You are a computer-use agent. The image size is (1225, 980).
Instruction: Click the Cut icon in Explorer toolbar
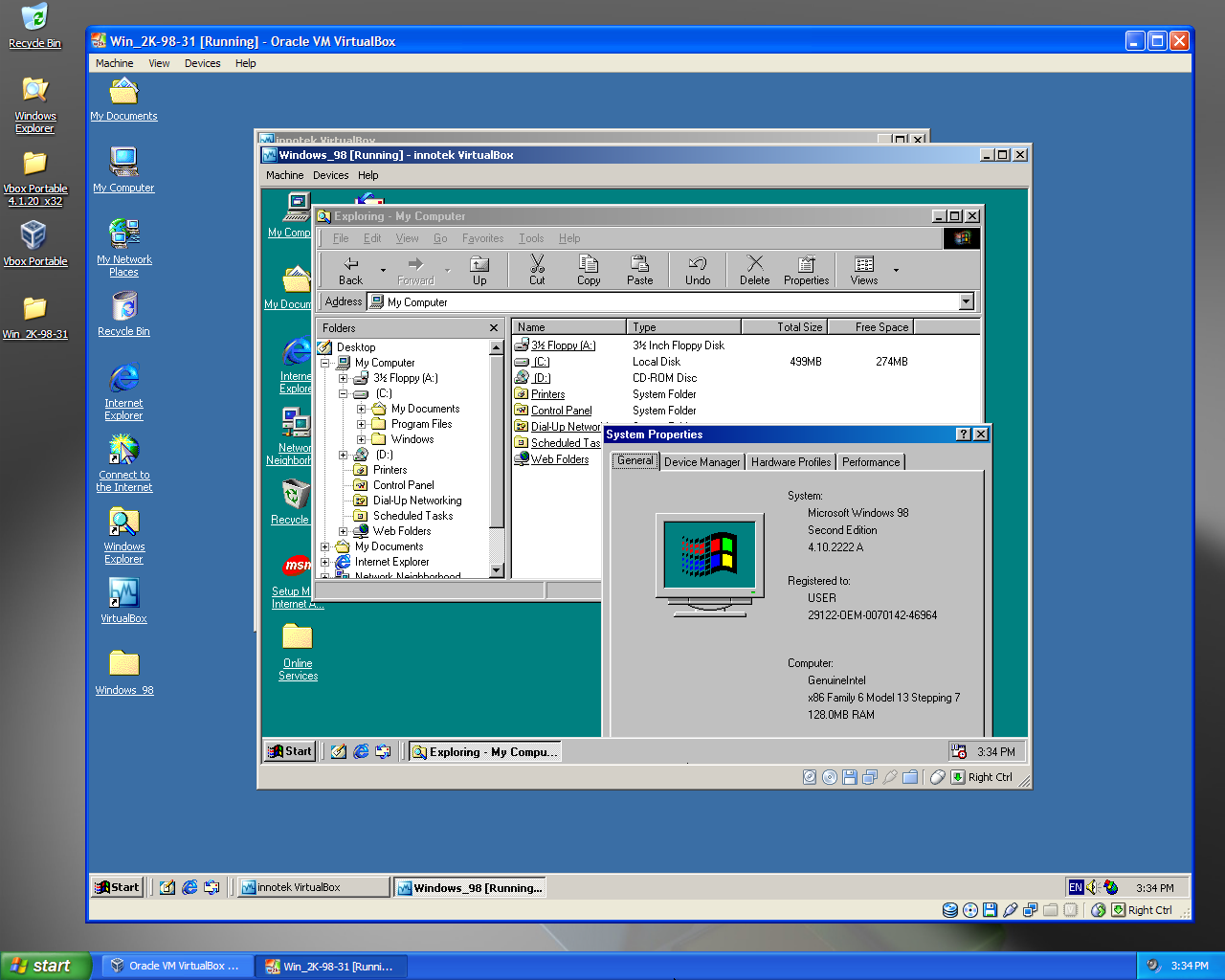pos(537,270)
